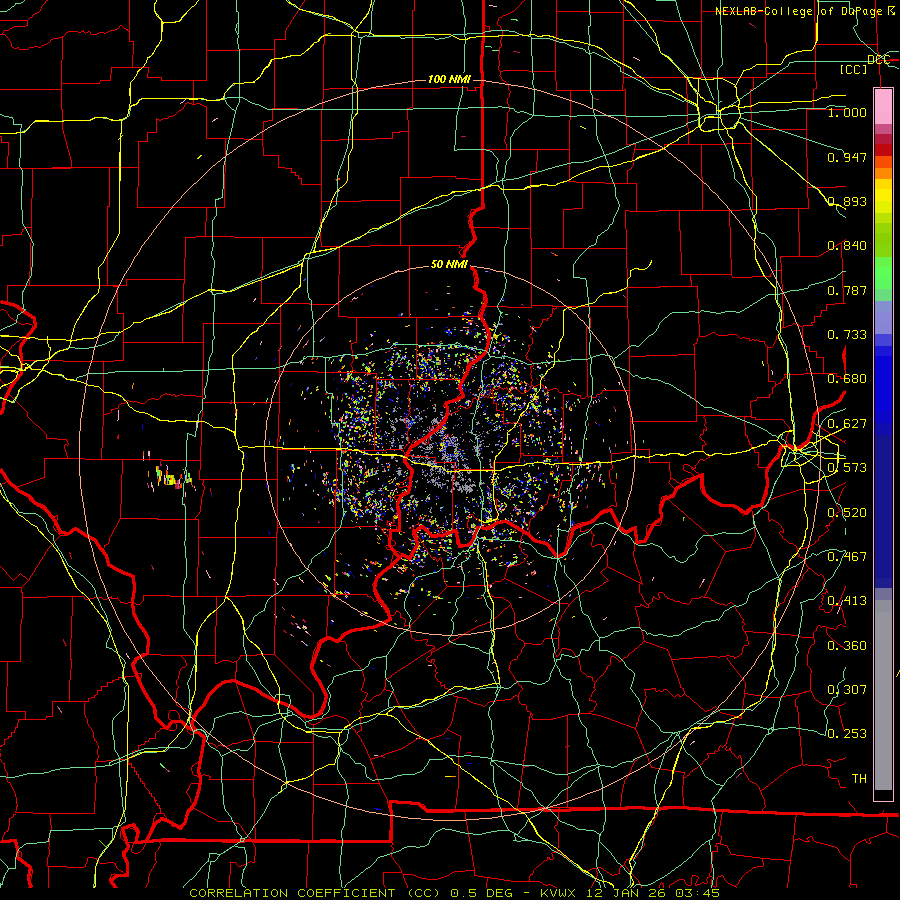900x900 pixels.
Task: Click the 0.520 legend value
Action: click(847, 513)
